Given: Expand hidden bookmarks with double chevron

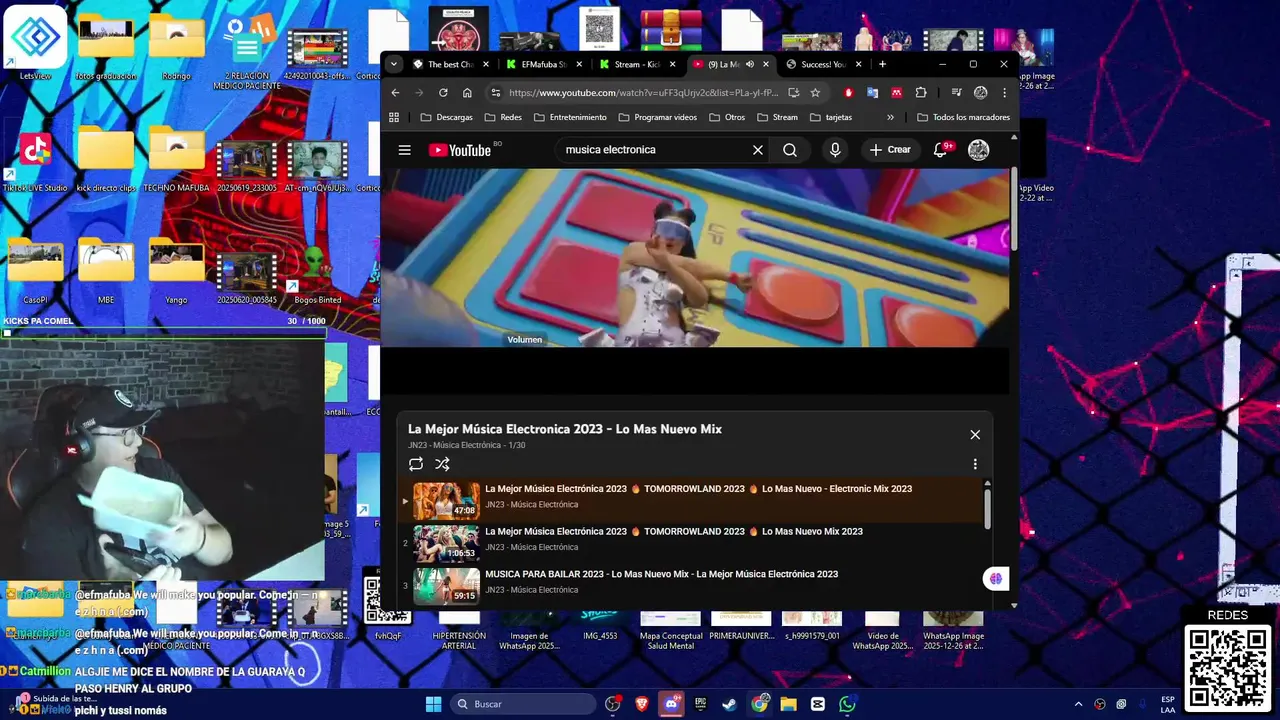Looking at the screenshot, I should pos(890,117).
